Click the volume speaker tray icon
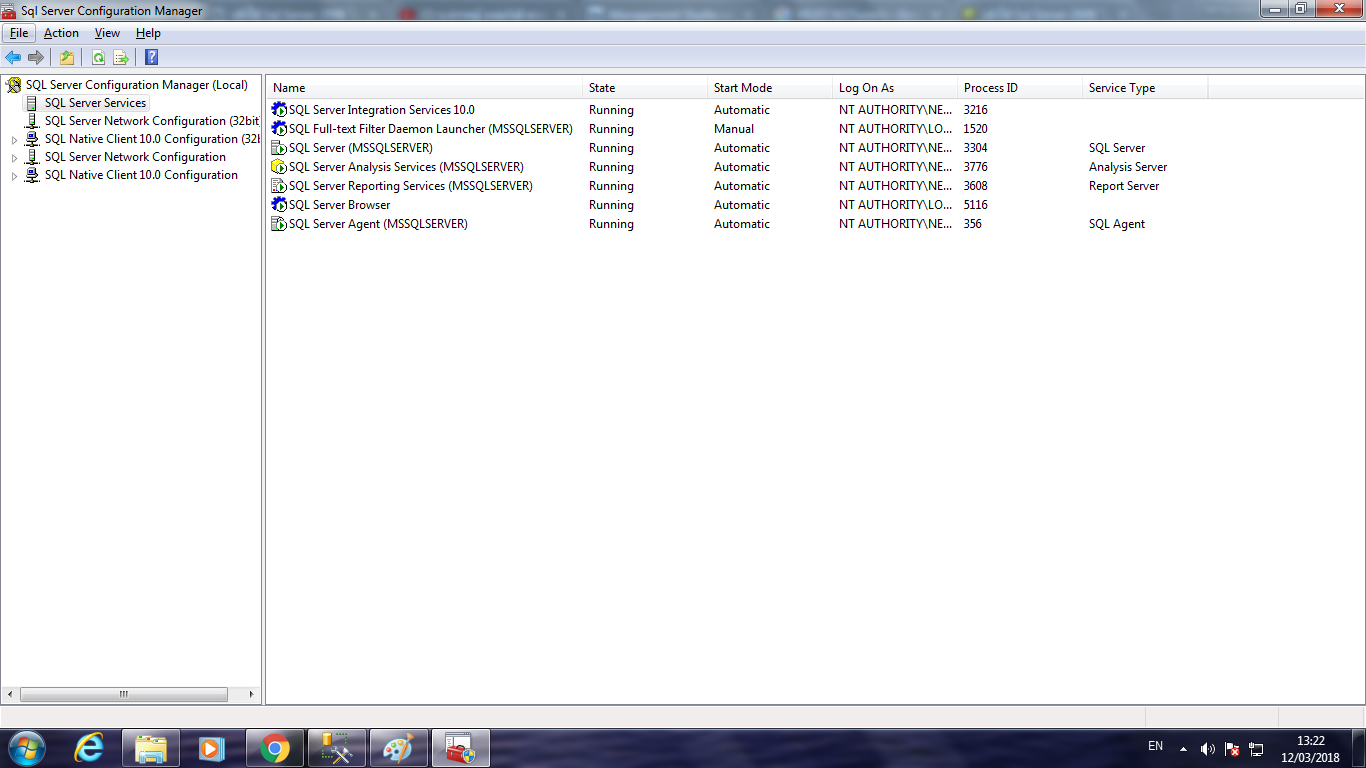This screenshot has width=1366, height=768. click(1208, 748)
